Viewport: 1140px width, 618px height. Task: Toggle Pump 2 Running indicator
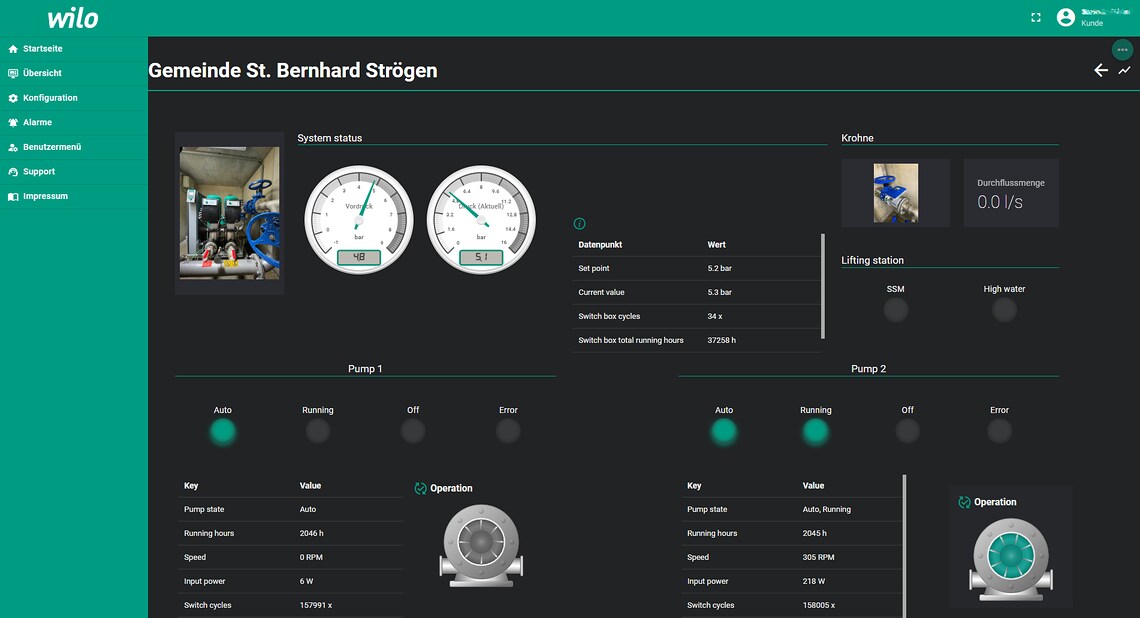pyautogui.click(x=815, y=431)
